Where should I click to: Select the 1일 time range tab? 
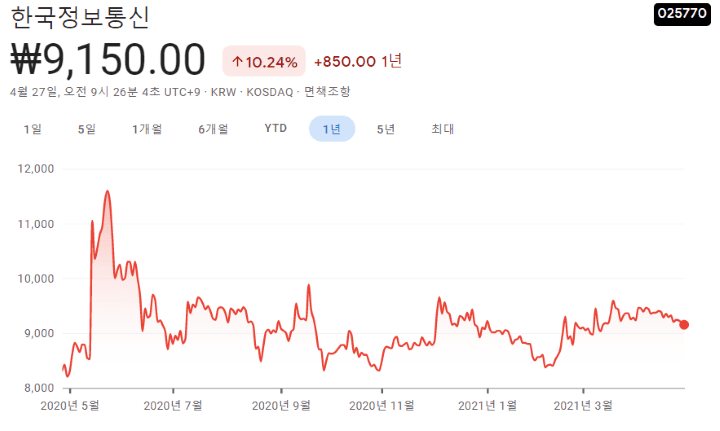coord(33,129)
